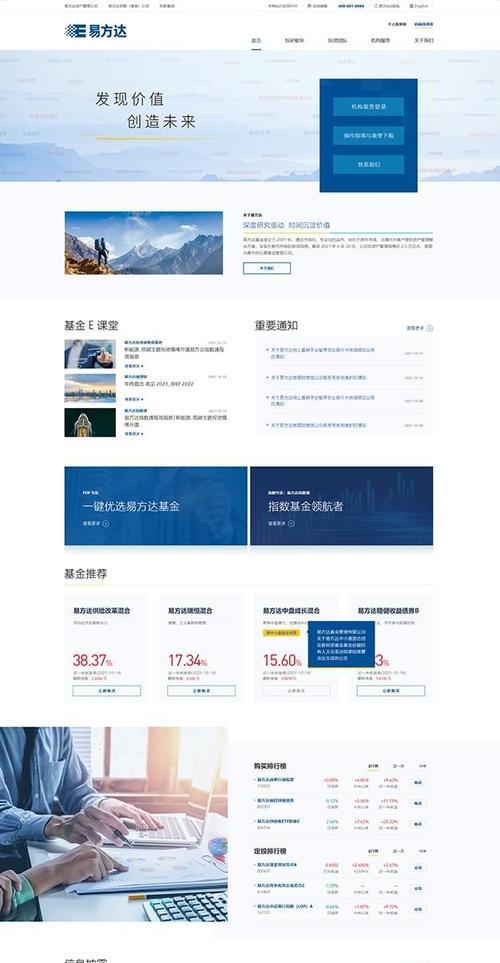This screenshot has height=963, width=500.
Task: Open the city skyline article thumbnail
Action: coord(90,388)
